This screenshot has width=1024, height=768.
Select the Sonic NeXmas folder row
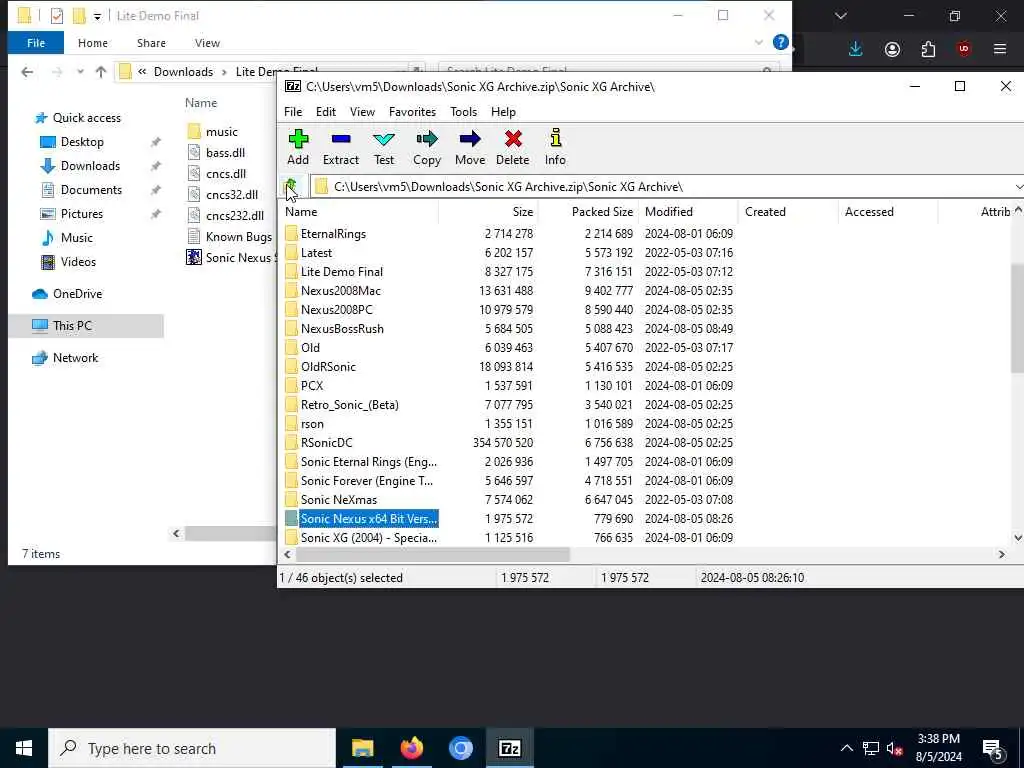509,500
